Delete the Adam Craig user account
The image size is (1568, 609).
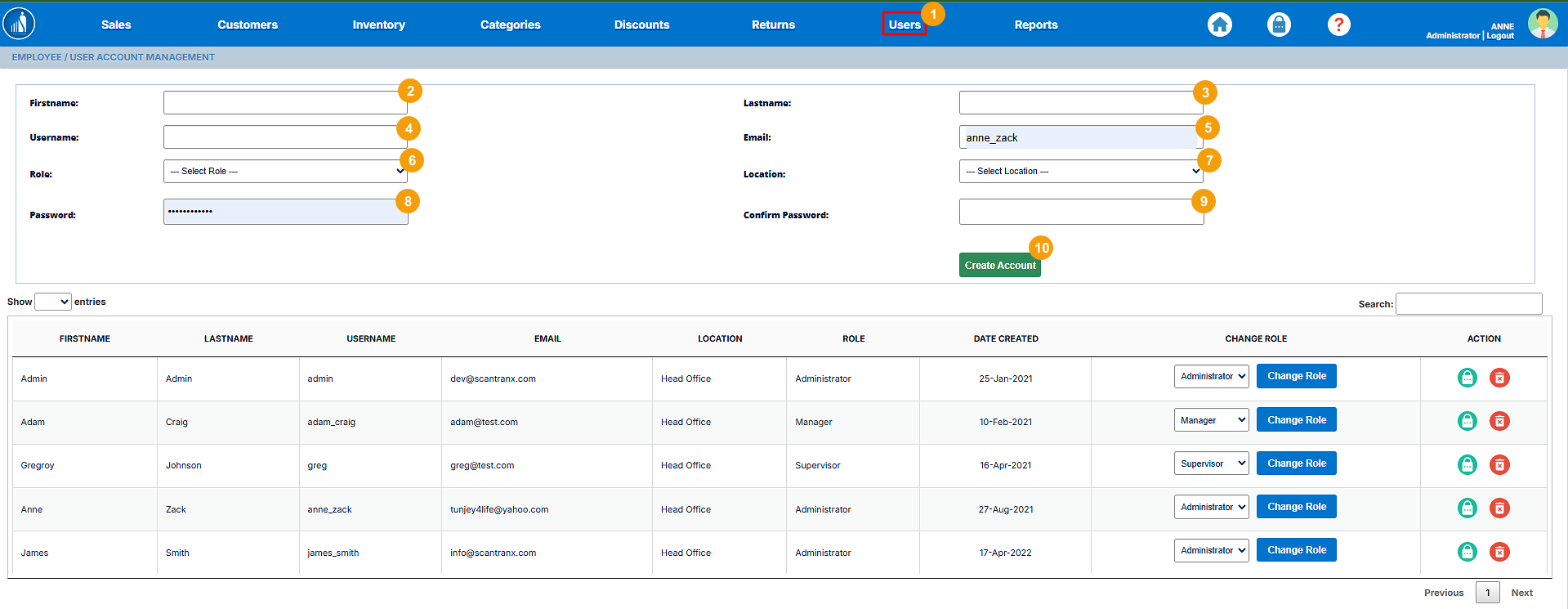(1499, 421)
